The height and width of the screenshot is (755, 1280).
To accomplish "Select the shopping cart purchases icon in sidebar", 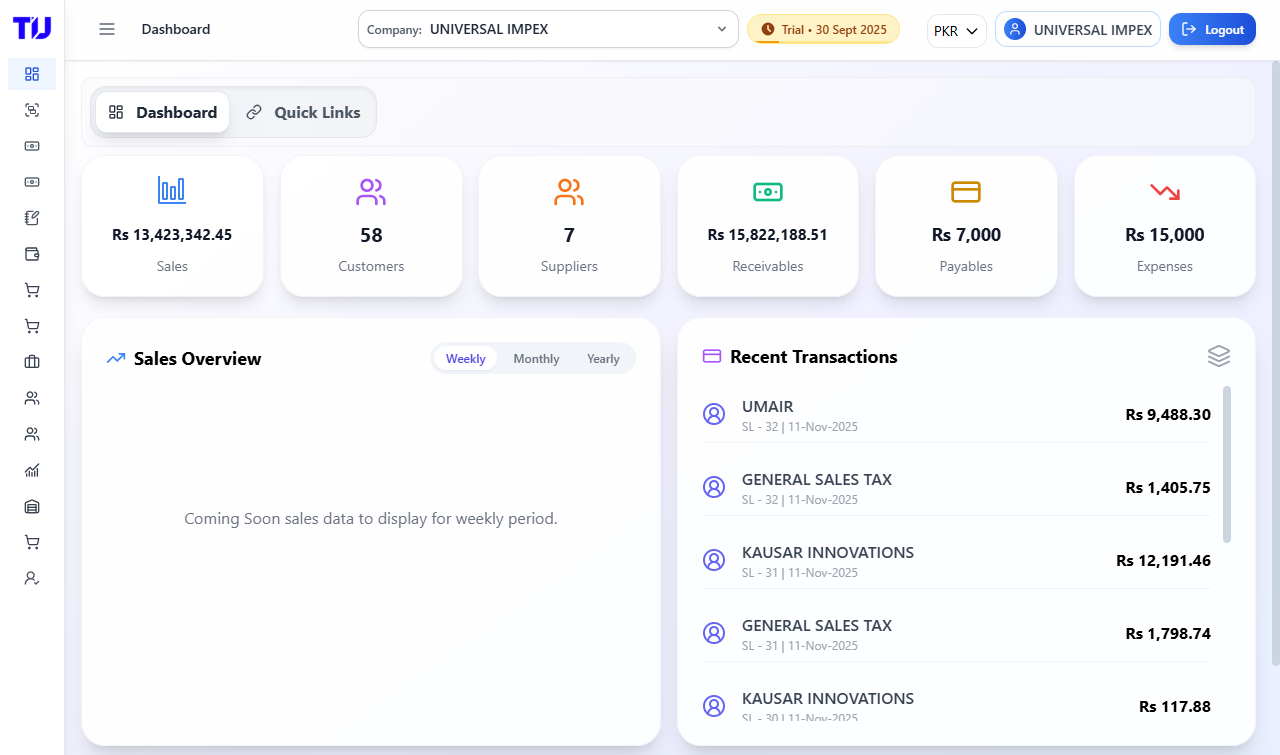I will tap(31, 290).
